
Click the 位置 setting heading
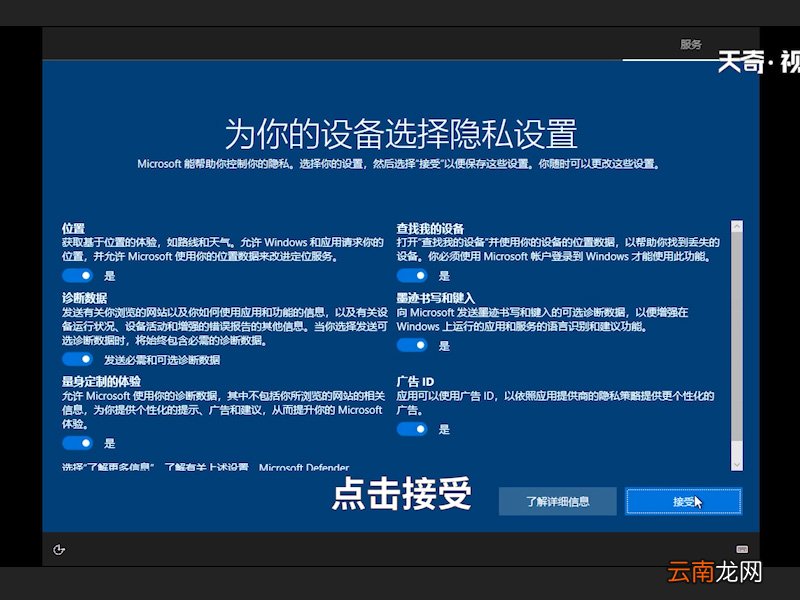[x=73, y=229]
